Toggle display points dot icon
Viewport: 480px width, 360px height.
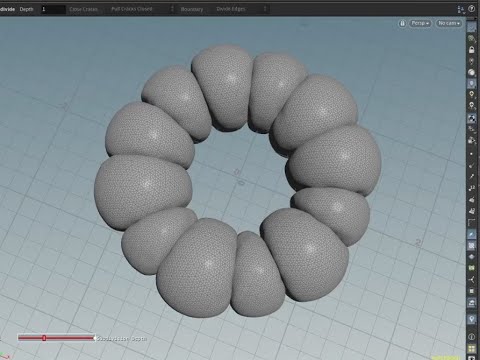tap(471, 154)
